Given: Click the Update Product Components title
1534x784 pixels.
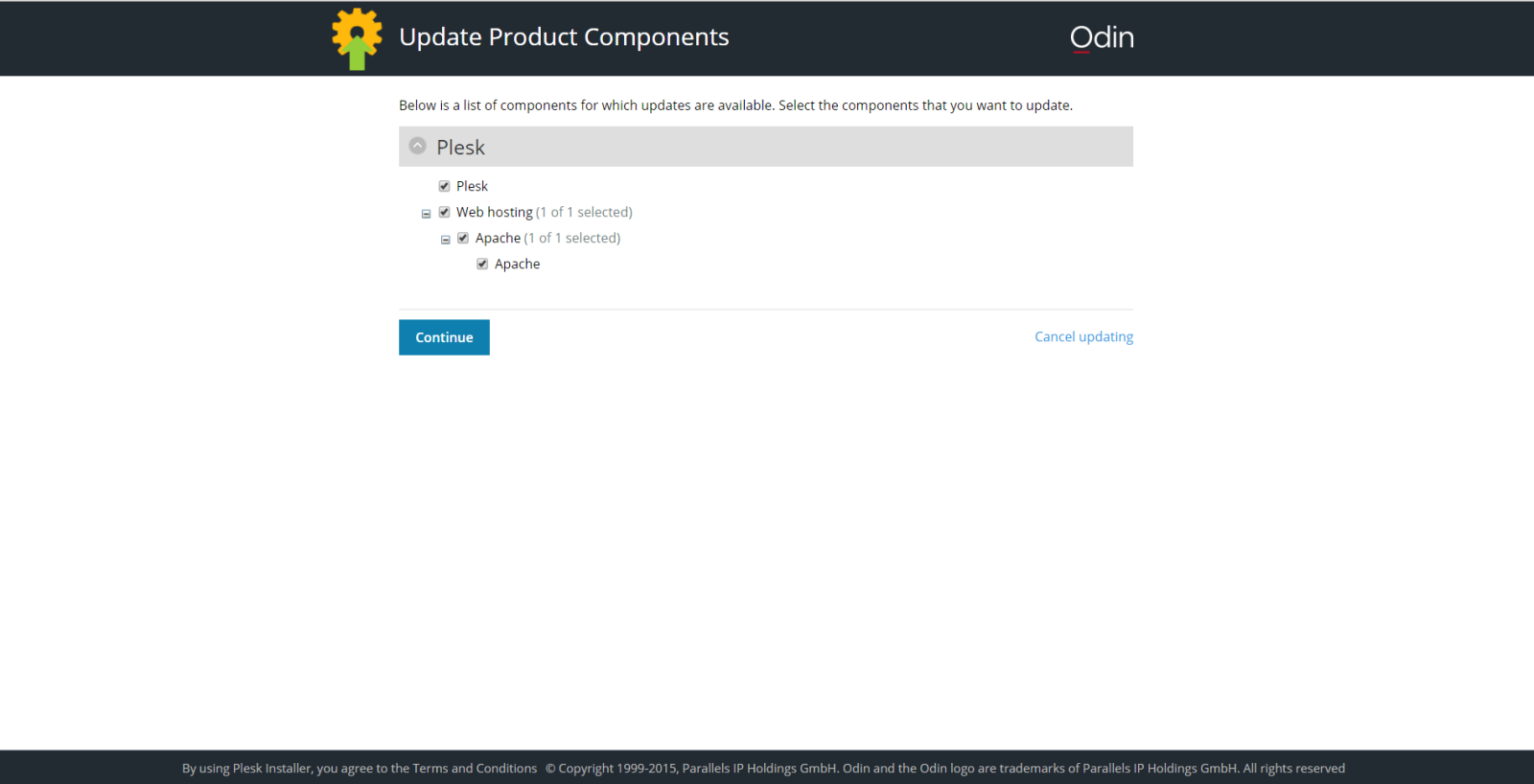Looking at the screenshot, I should [x=564, y=36].
